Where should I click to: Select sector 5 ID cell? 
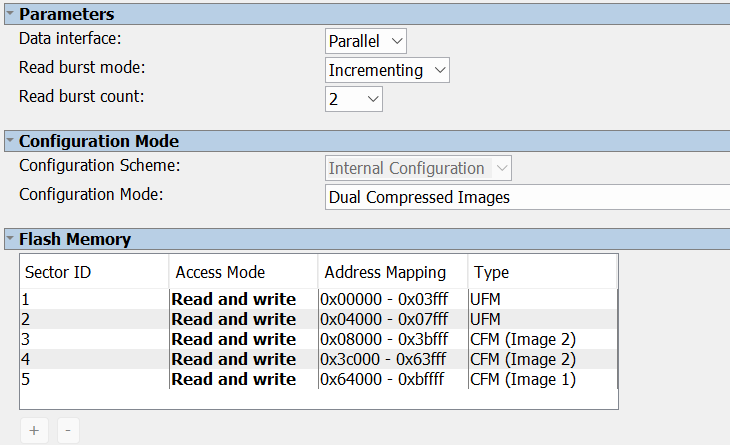(94, 379)
